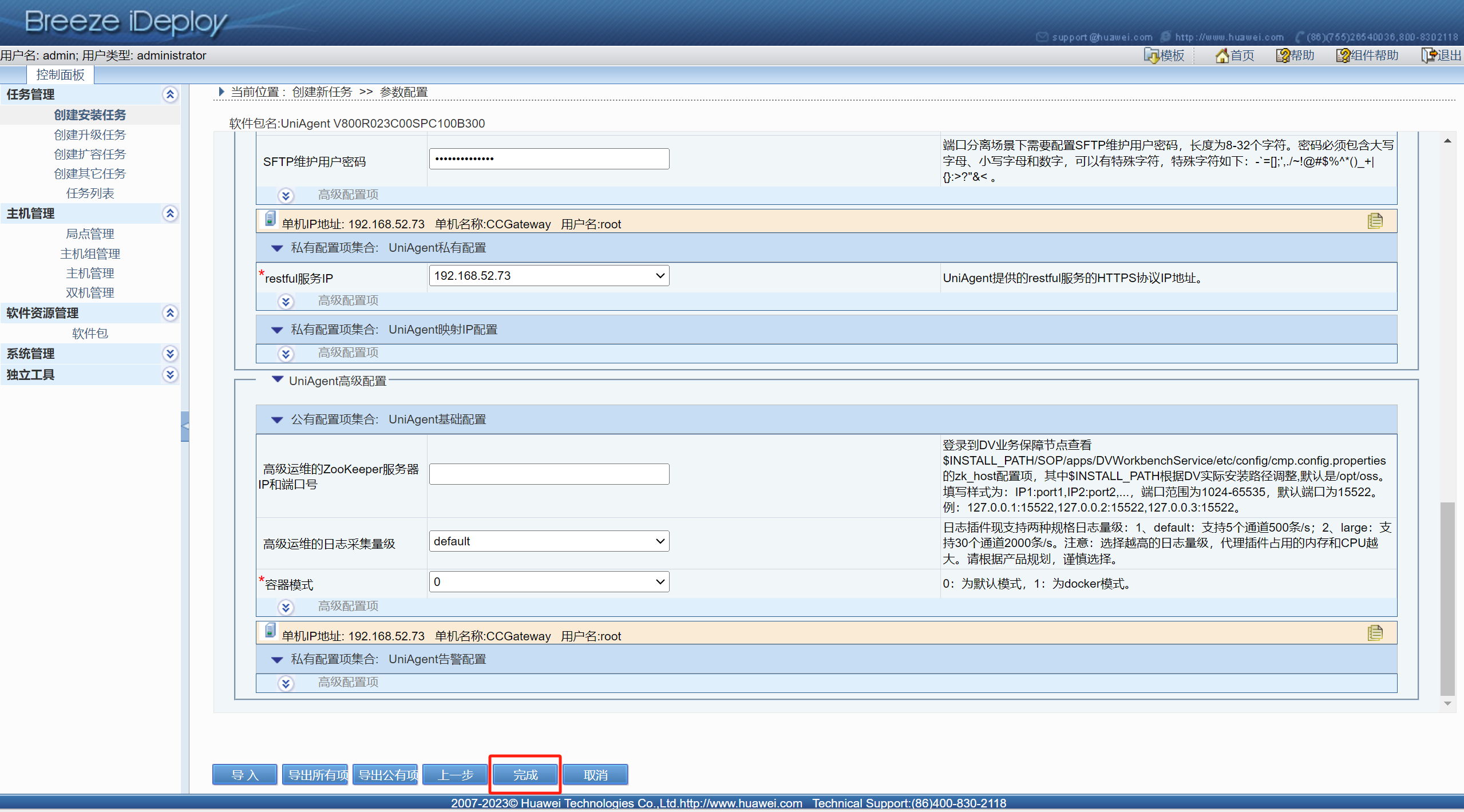Screen dimensions: 1464x812
Task: Click the SFTP维护用户密码 password field
Action: pyautogui.click(x=549, y=159)
